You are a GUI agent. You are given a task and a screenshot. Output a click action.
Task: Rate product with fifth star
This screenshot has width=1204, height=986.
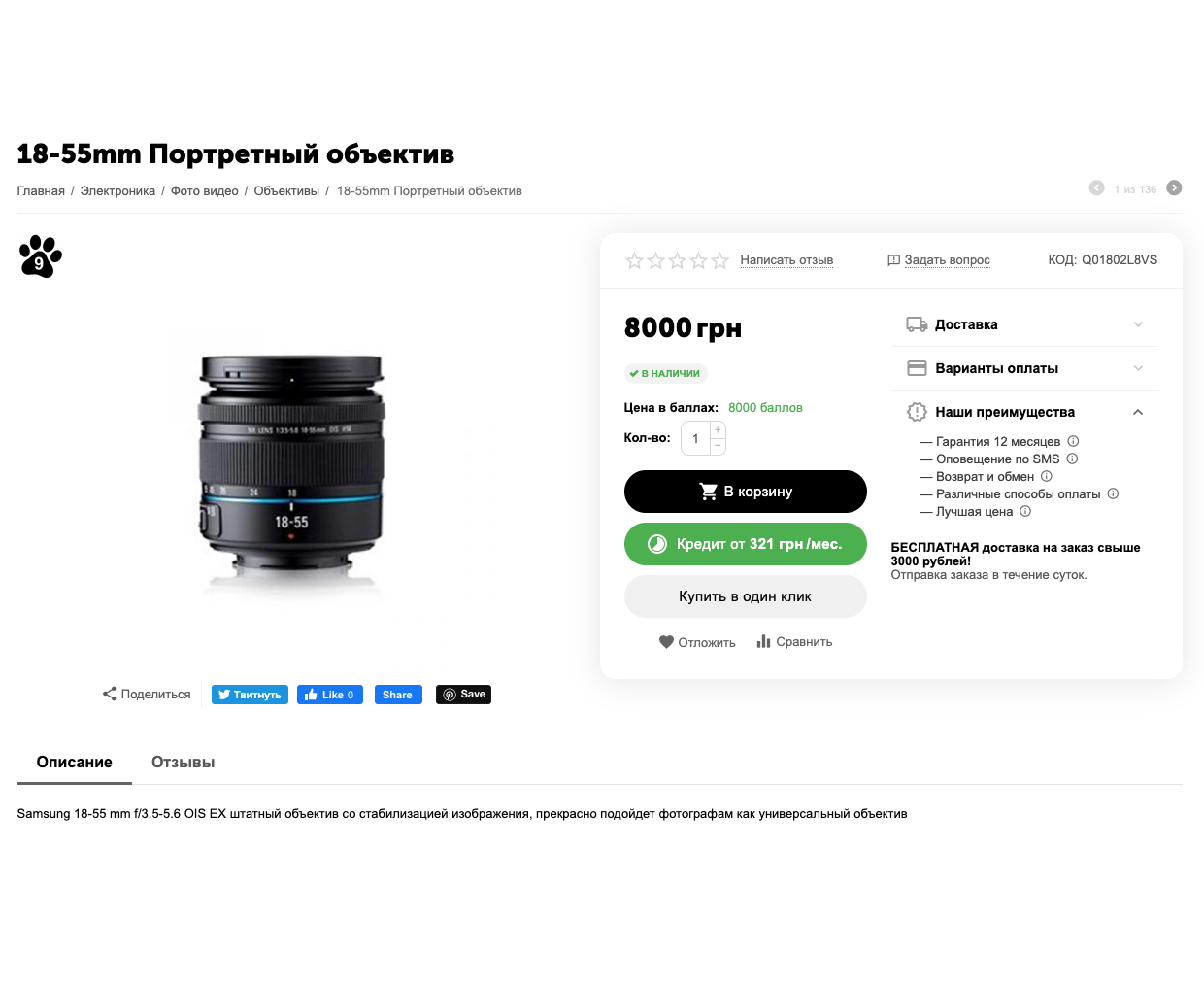[719, 260]
